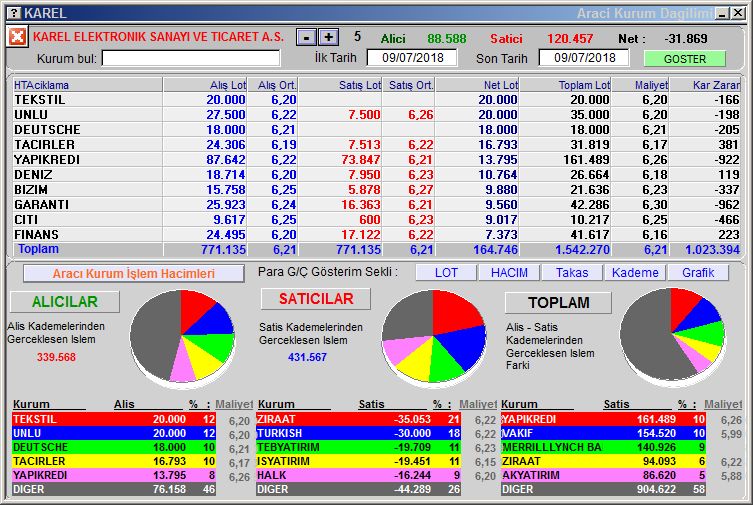The width and height of the screenshot is (753, 505).
Task: Click KAREL ELEKTRONIK company name text
Action: [x=158, y=36]
